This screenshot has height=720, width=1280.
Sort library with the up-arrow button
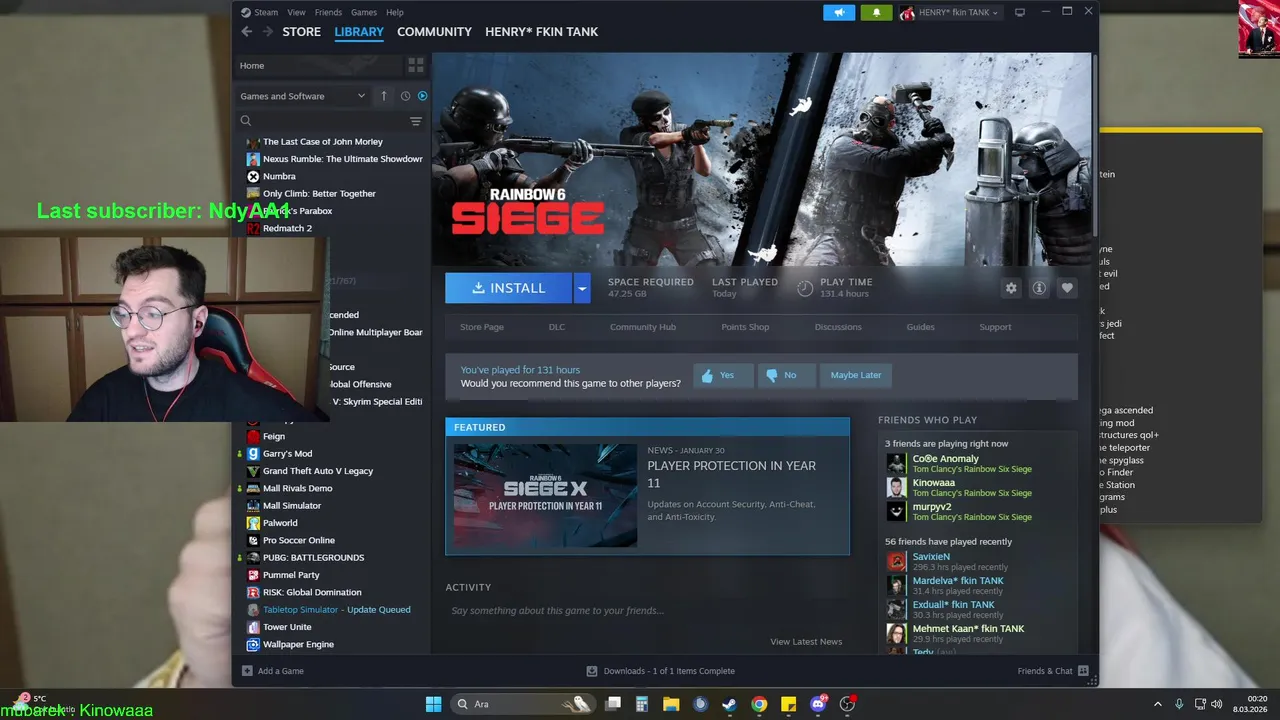point(383,96)
